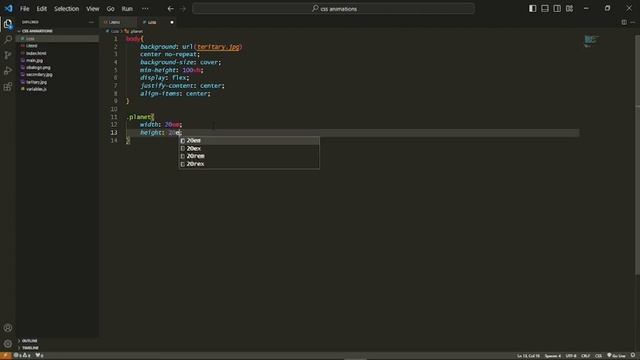Select the '20rem' suggestion
This screenshot has height=360, width=640.
[x=249, y=156]
